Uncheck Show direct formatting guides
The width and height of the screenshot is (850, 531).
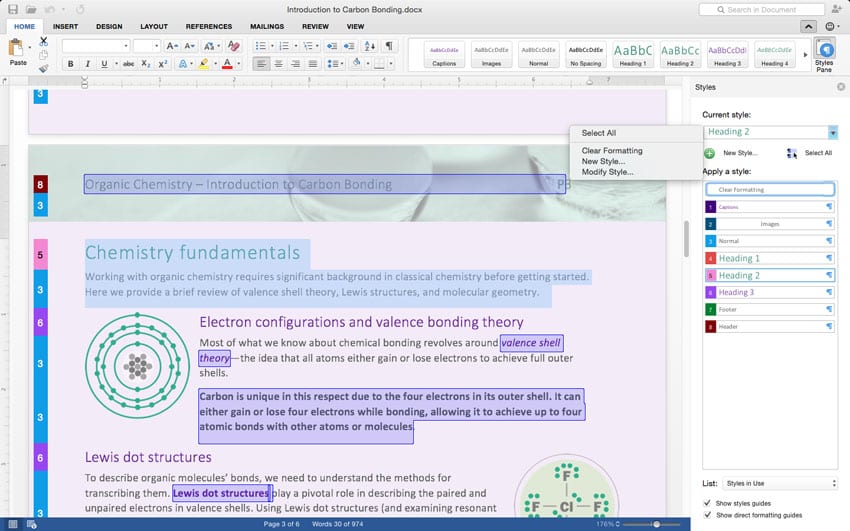pos(708,515)
